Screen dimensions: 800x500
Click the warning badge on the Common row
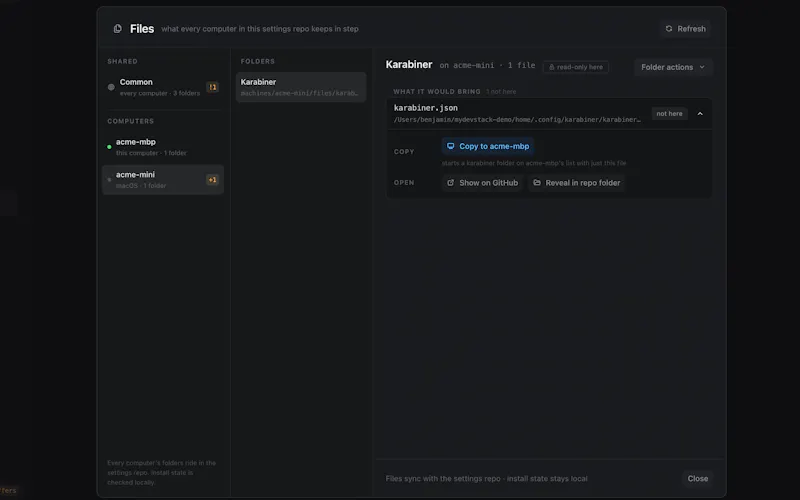point(212,87)
